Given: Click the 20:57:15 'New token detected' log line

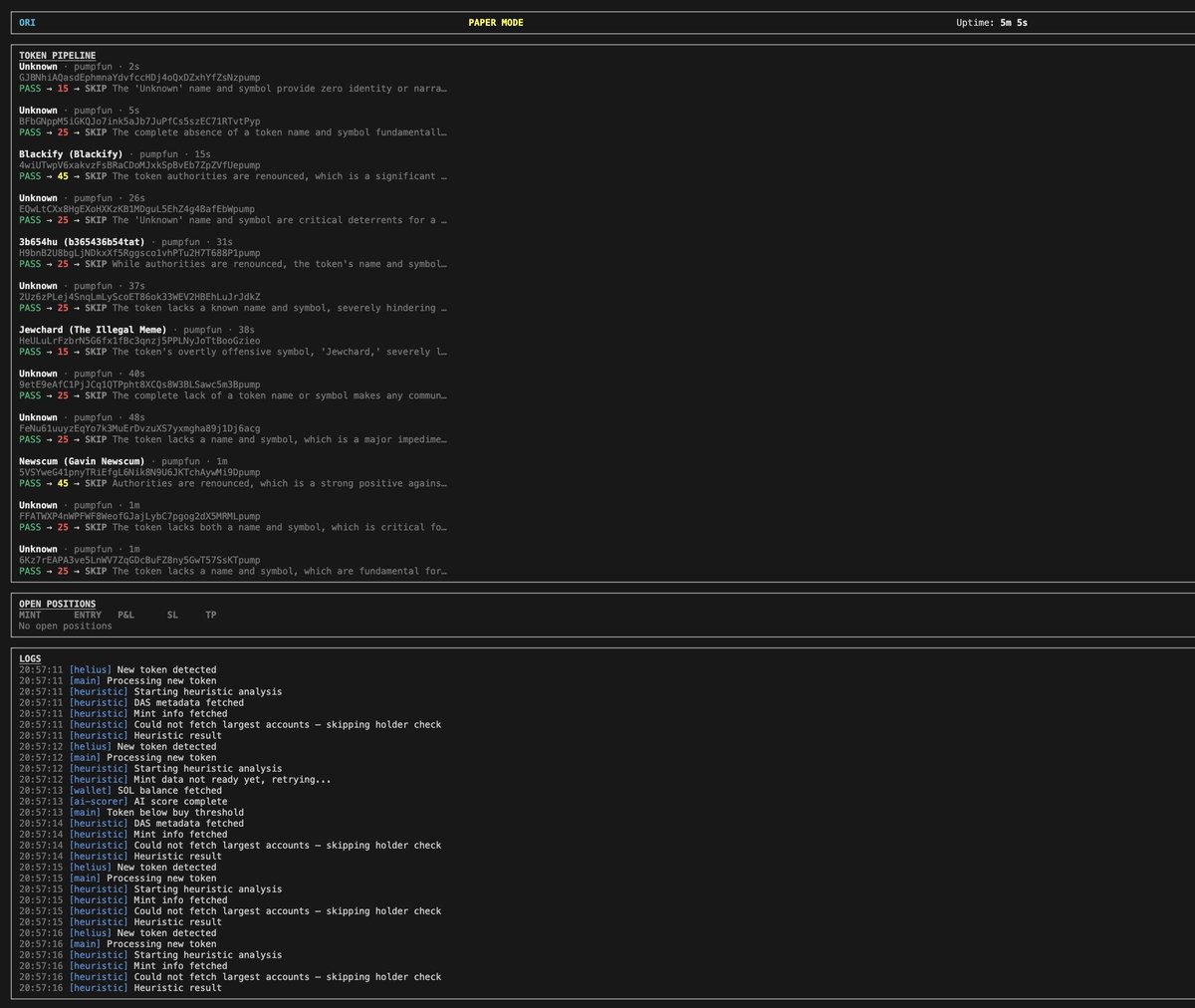Looking at the screenshot, I should tap(118, 867).
